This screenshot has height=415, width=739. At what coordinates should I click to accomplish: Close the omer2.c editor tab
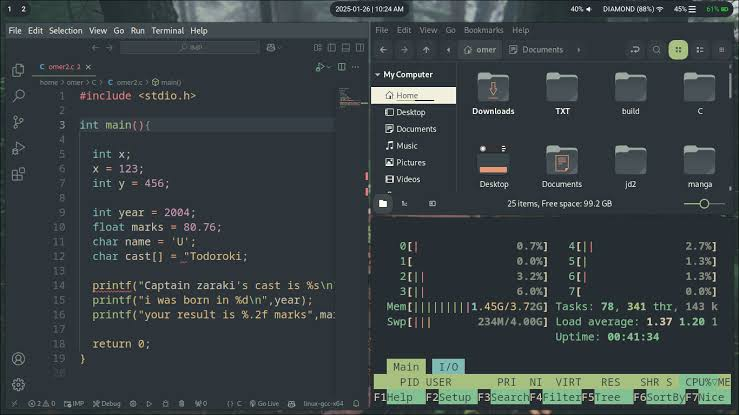88,67
